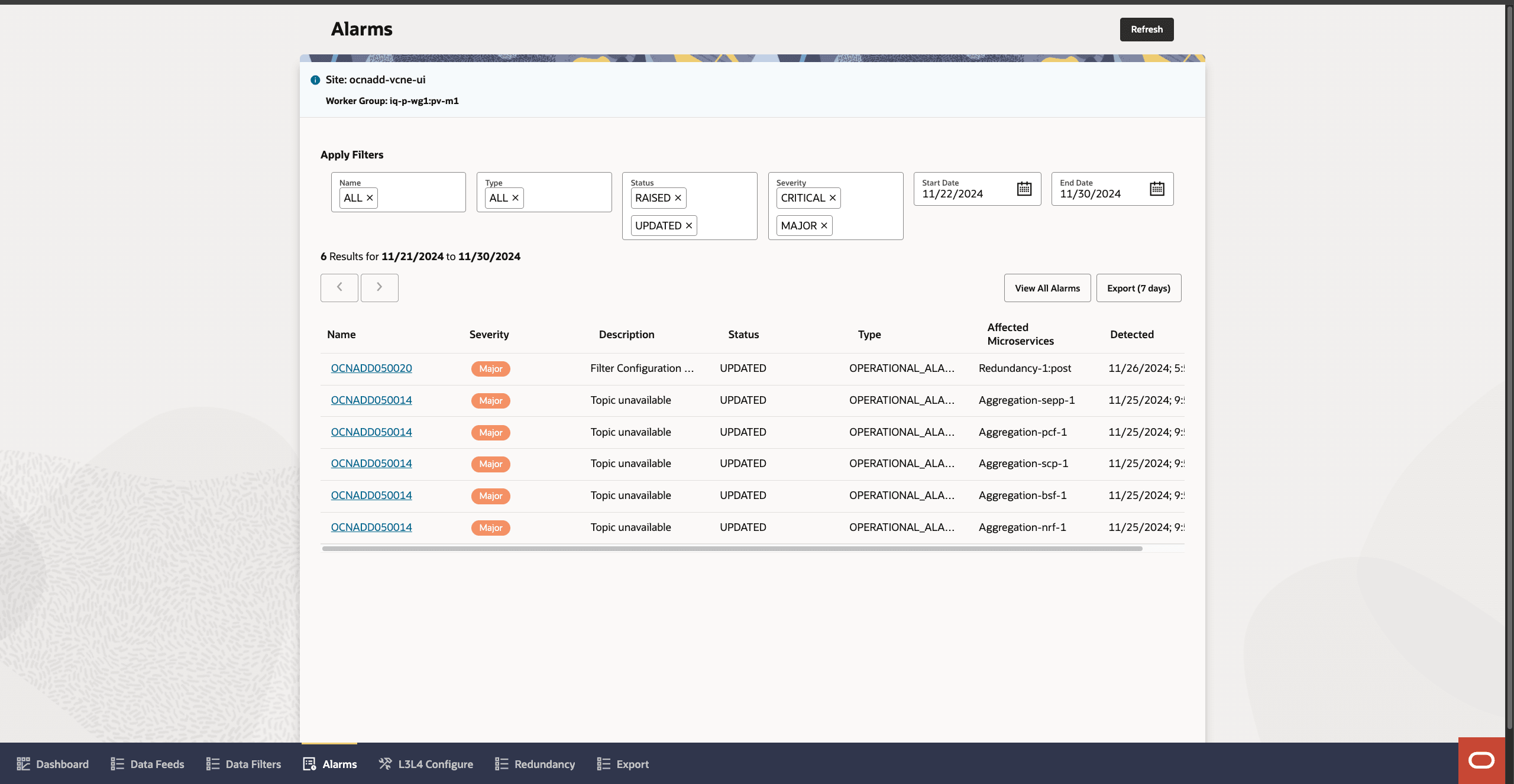This screenshot has width=1514, height=784.
Task: Open the L3L4 Configure tab
Action: tap(426, 764)
